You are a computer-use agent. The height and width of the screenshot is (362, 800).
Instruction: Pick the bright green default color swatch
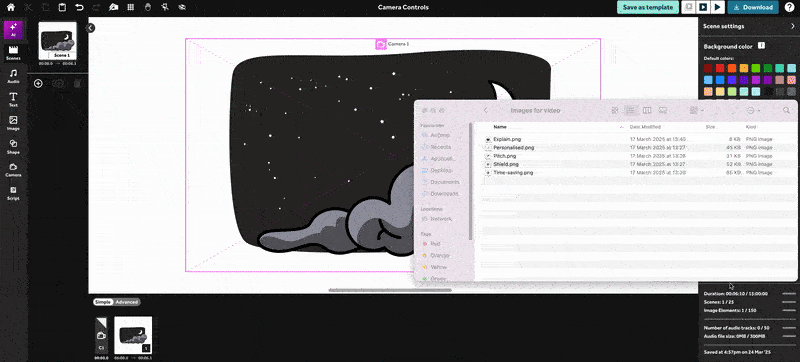tap(756, 68)
